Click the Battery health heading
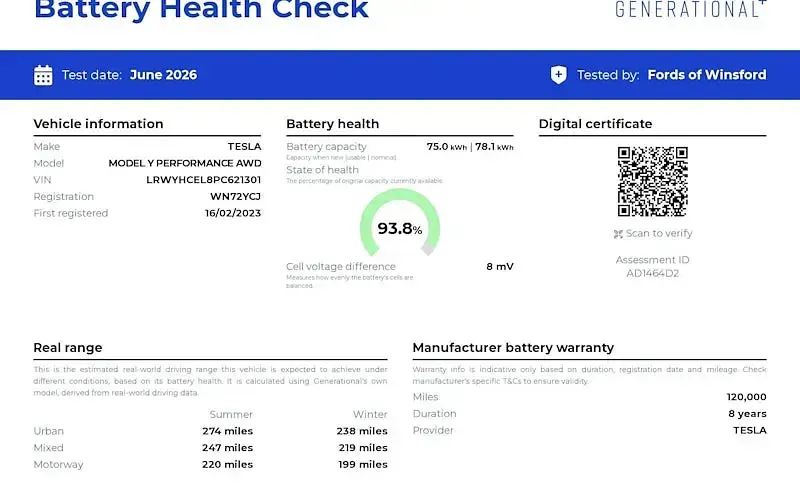Viewport: 800px width, 500px height. click(x=333, y=124)
